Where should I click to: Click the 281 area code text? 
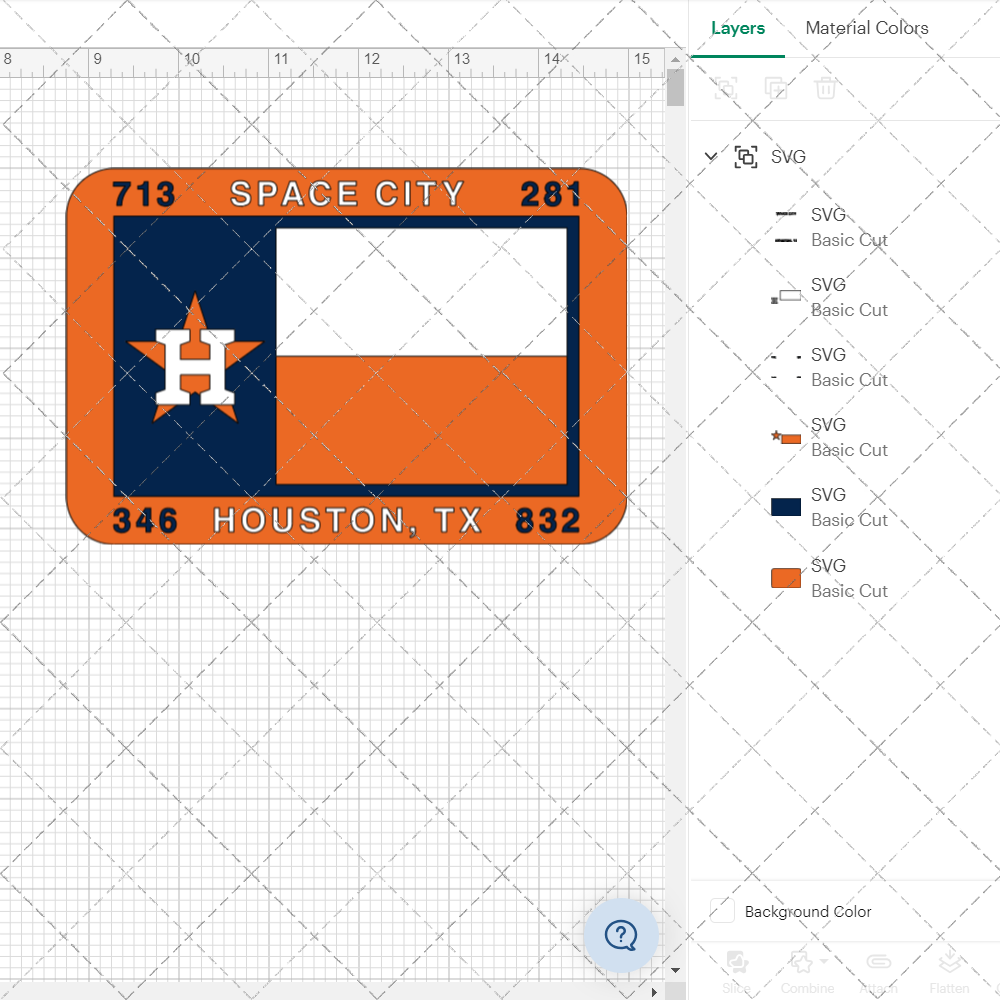pos(550,194)
